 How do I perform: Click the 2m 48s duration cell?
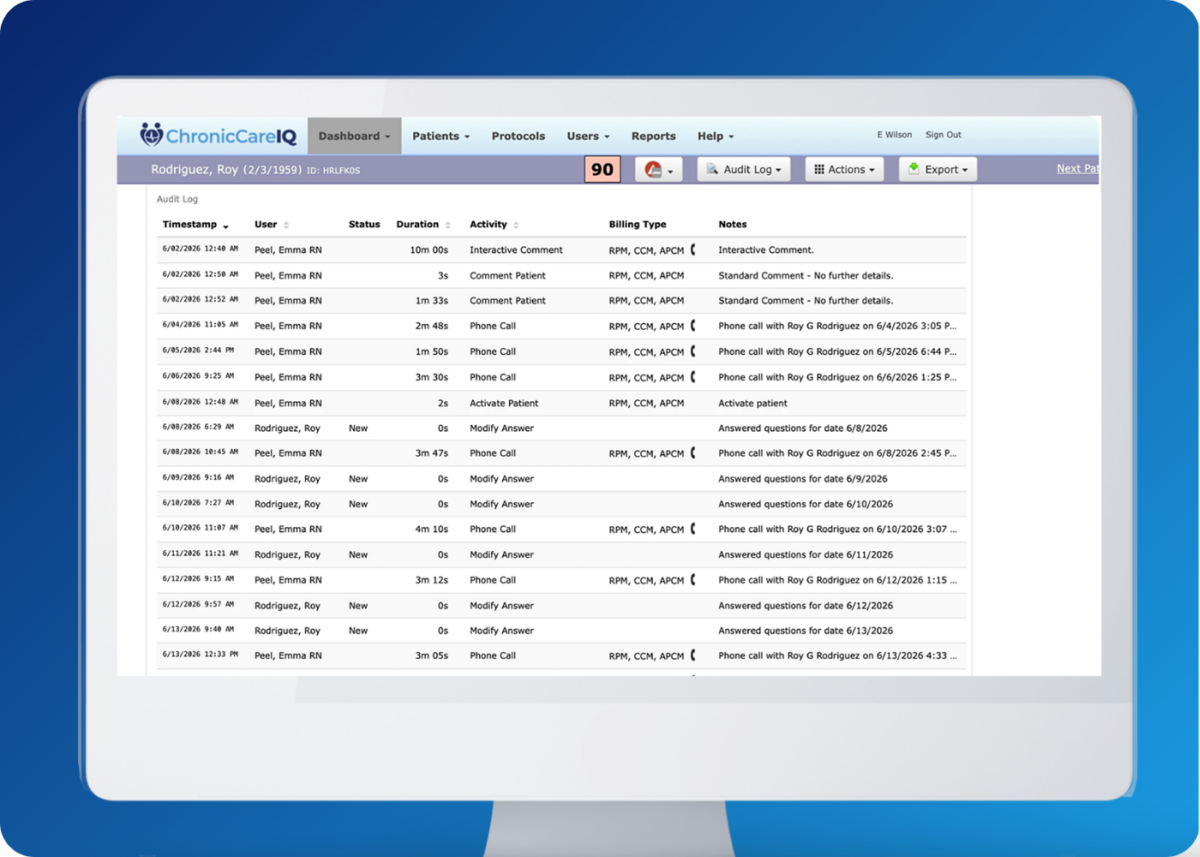431,326
